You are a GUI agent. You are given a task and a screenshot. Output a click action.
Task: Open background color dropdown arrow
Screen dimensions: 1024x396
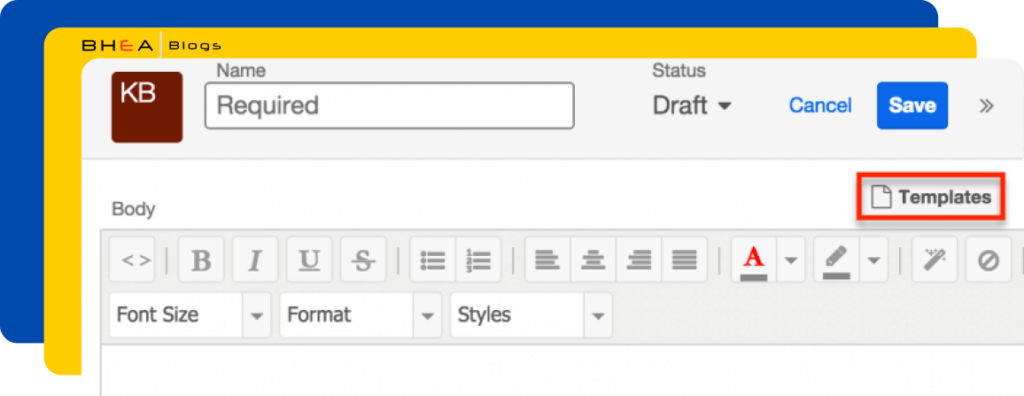point(874,259)
